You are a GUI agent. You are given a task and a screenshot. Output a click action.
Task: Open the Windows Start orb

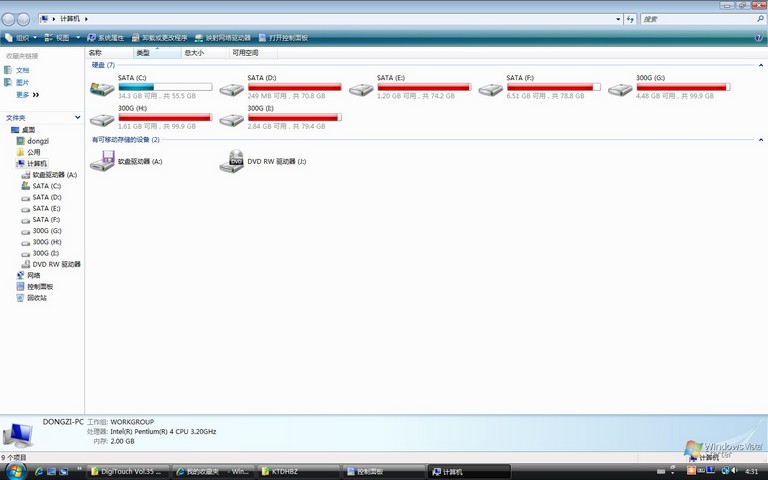click(x=15, y=471)
